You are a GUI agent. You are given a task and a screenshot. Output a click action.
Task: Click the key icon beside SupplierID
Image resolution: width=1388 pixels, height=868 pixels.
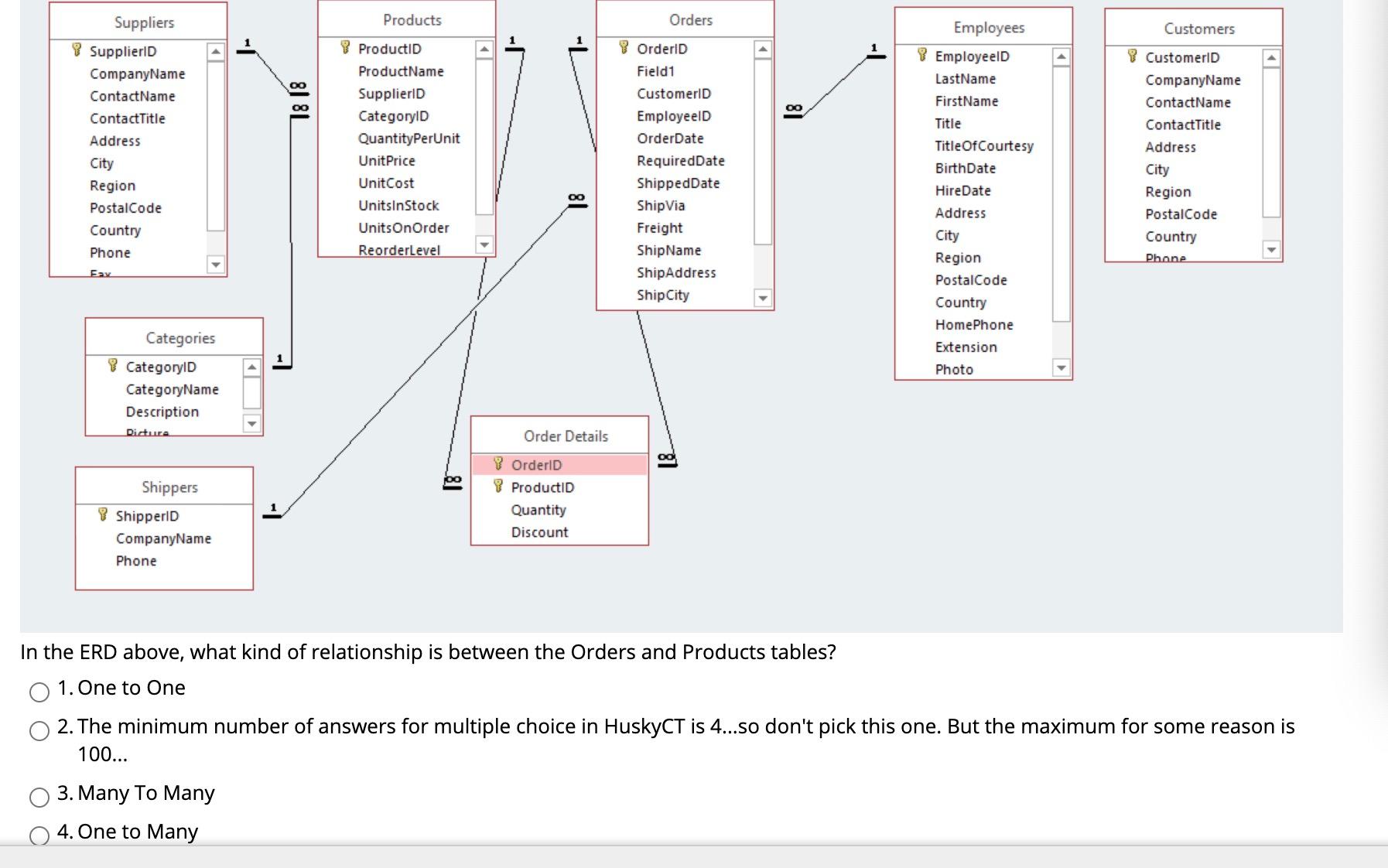pyautogui.click(x=76, y=51)
